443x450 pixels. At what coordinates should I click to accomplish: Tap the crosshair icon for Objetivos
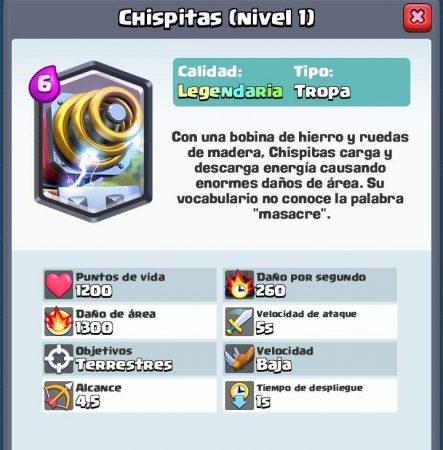(x=58, y=358)
